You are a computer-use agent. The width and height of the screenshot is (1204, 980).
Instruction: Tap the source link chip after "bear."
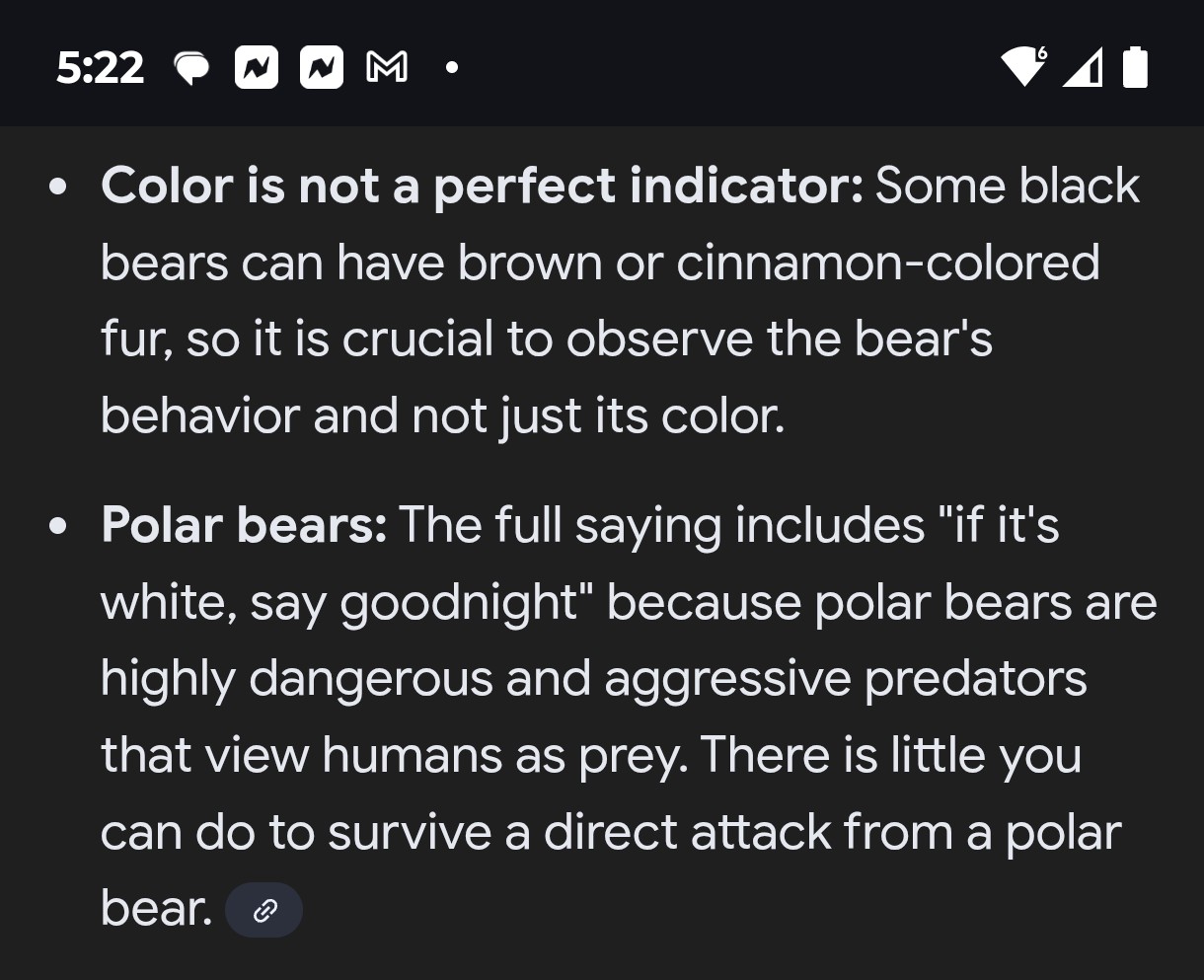point(263,910)
